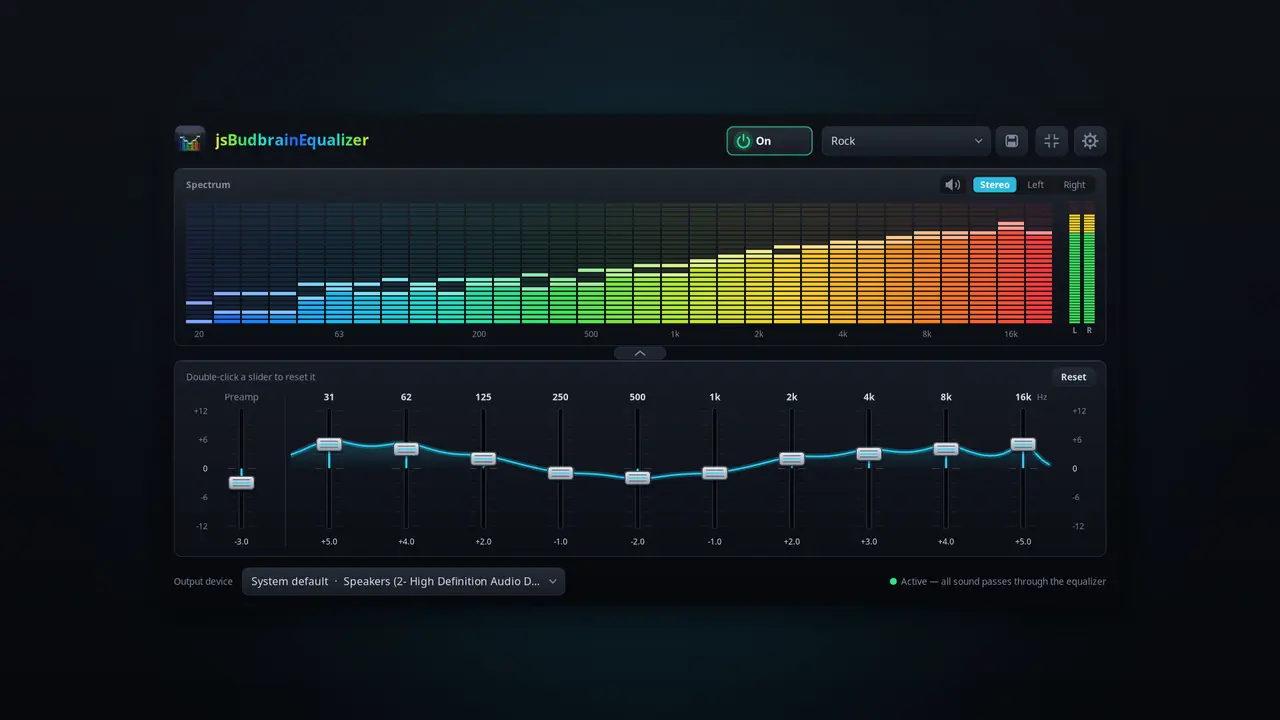The height and width of the screenshot is (720, 1280).
Task: Click the -3.0 preamp value
Action: point(241,541)
